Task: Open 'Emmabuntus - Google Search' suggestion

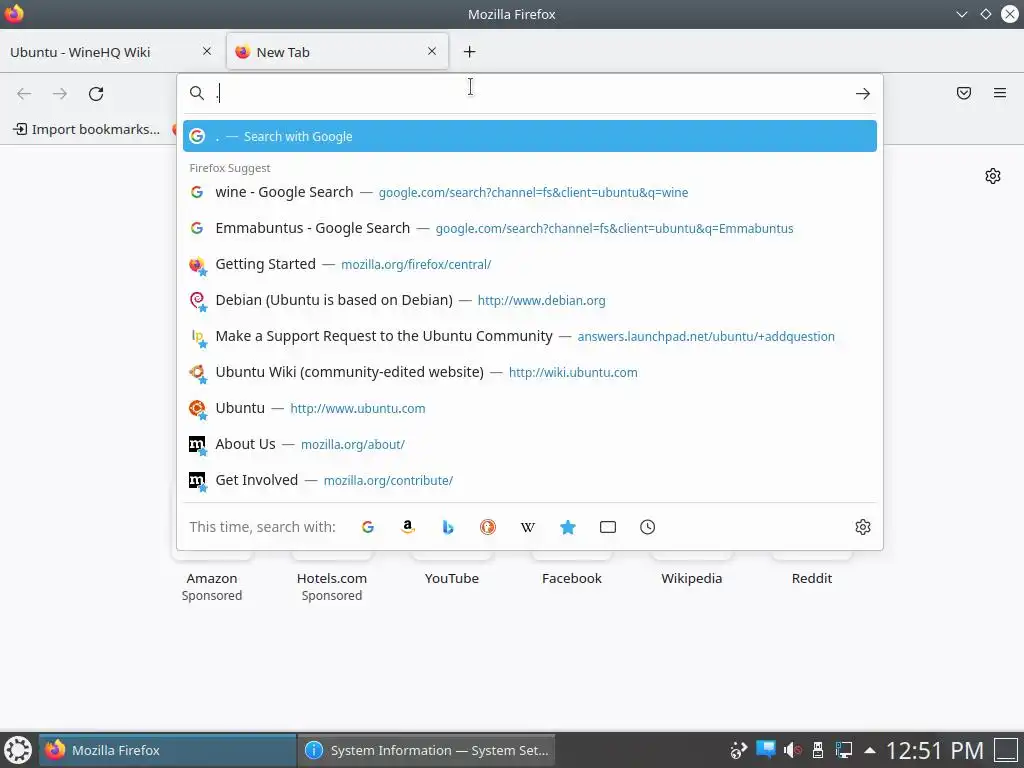Action: coord(530,228)
